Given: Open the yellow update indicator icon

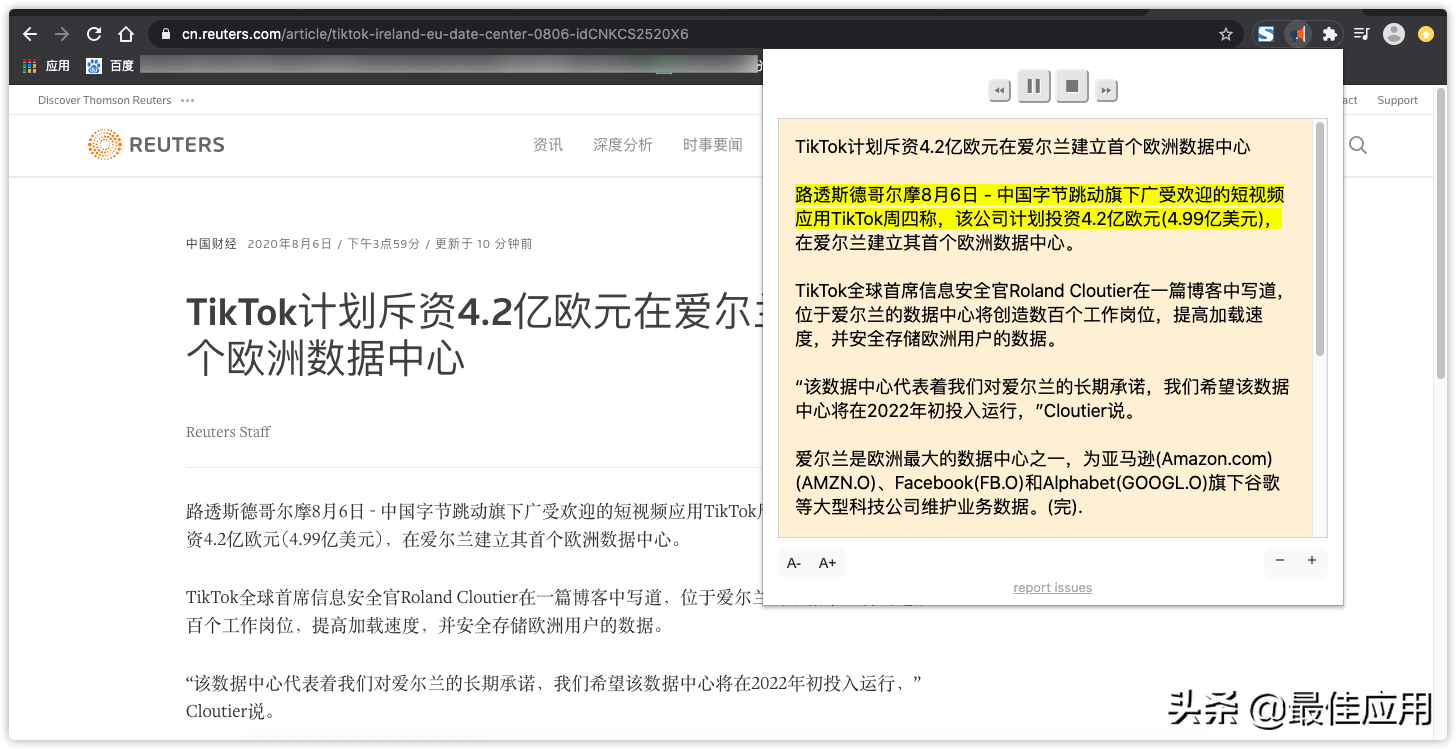Looking at the screenshot, I should (1426, 34).
